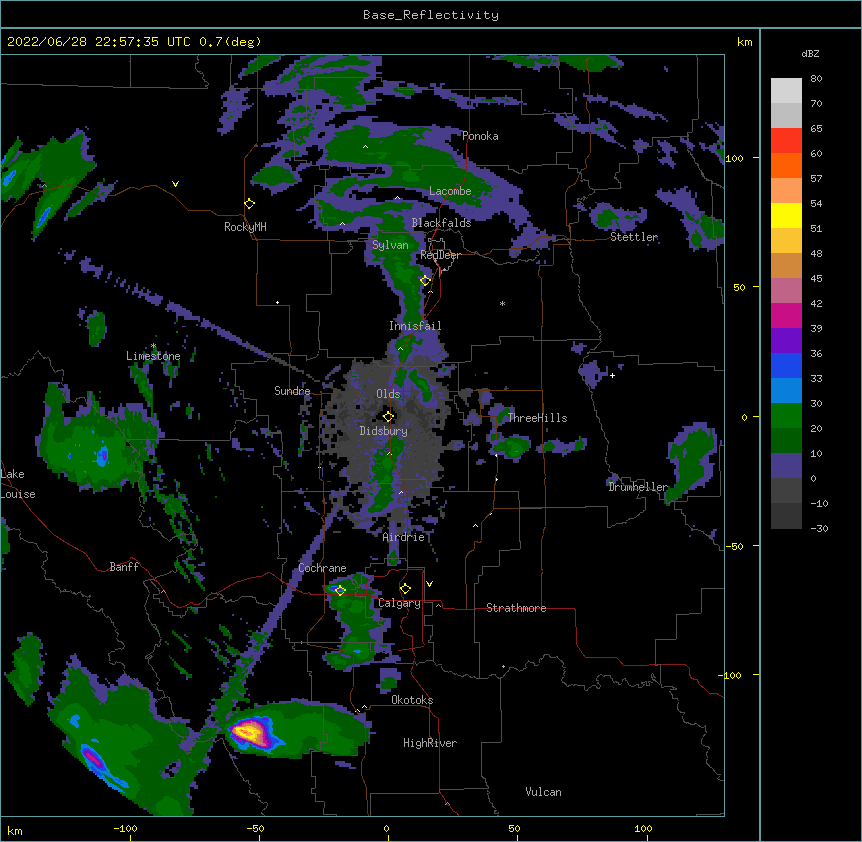Click the dBZ legend heading
Viewport: 862px width, 842px height.
(x=810, y=53)
